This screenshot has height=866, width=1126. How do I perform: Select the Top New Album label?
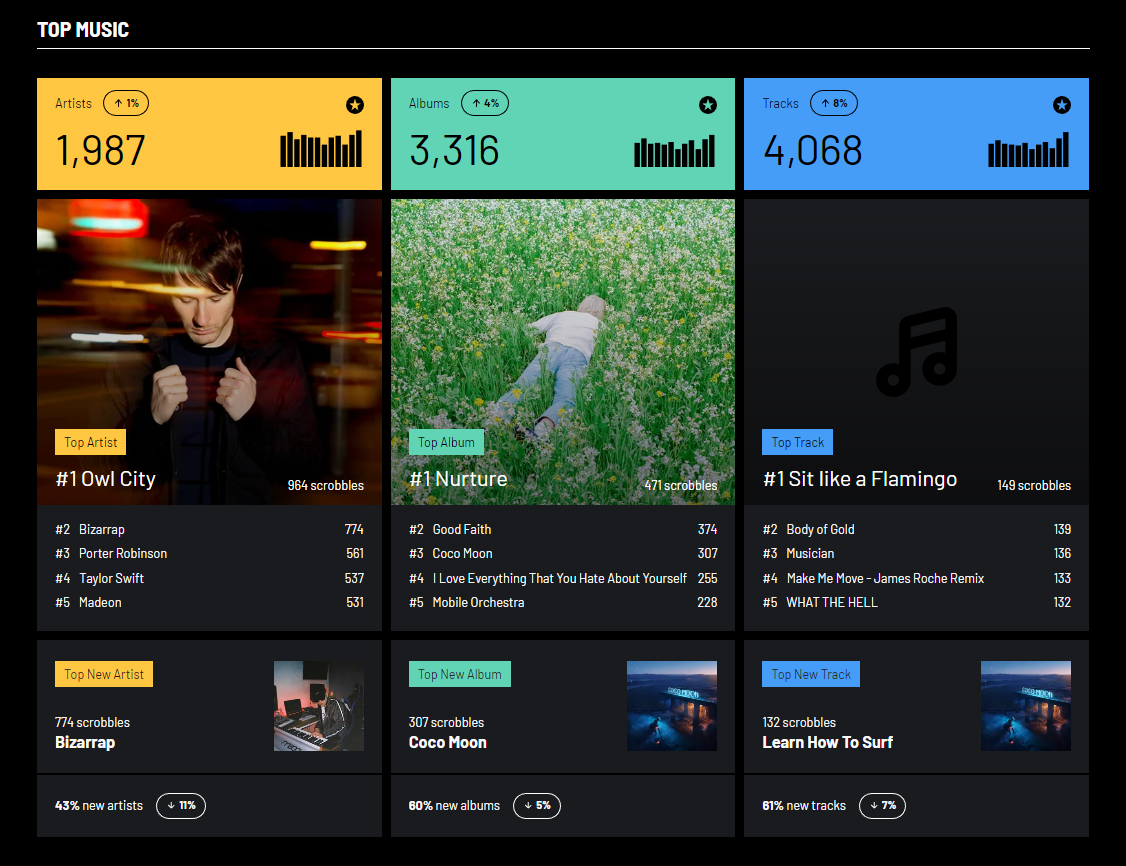[460, 674]
